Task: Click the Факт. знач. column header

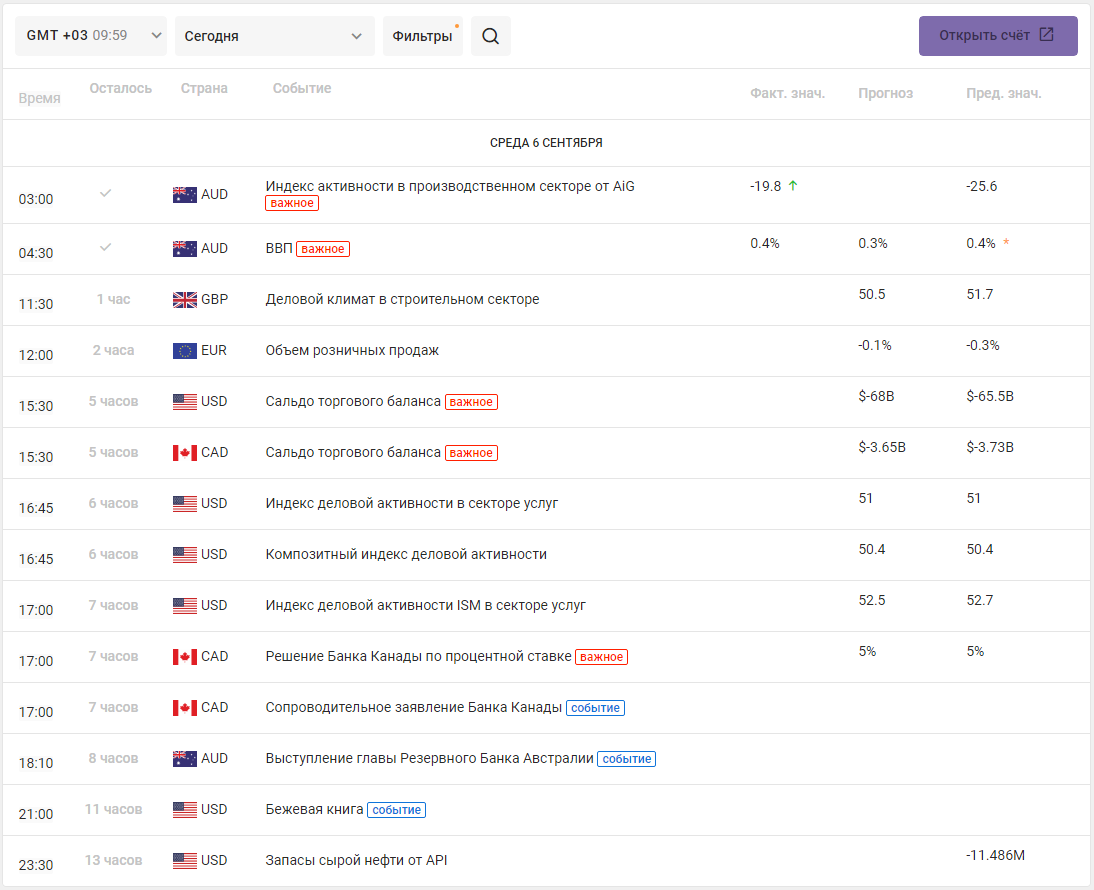Action: [x=788, y=93]
